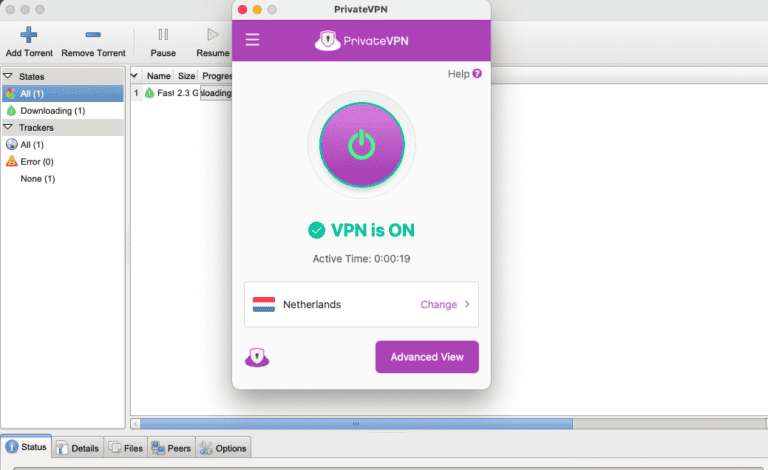This screenshot has width=768, height=470.
Task: Select Downloading (1) state filter
Action: click(63, 111)
